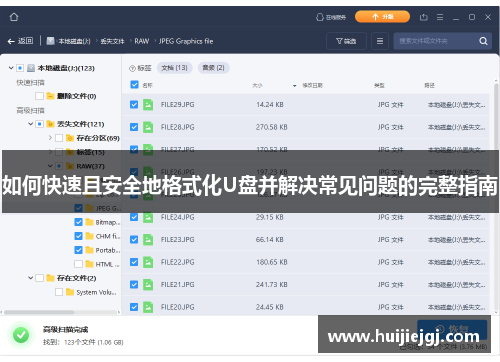
Task: Select the FILE29.JPG file name
Action: point(177,105)
